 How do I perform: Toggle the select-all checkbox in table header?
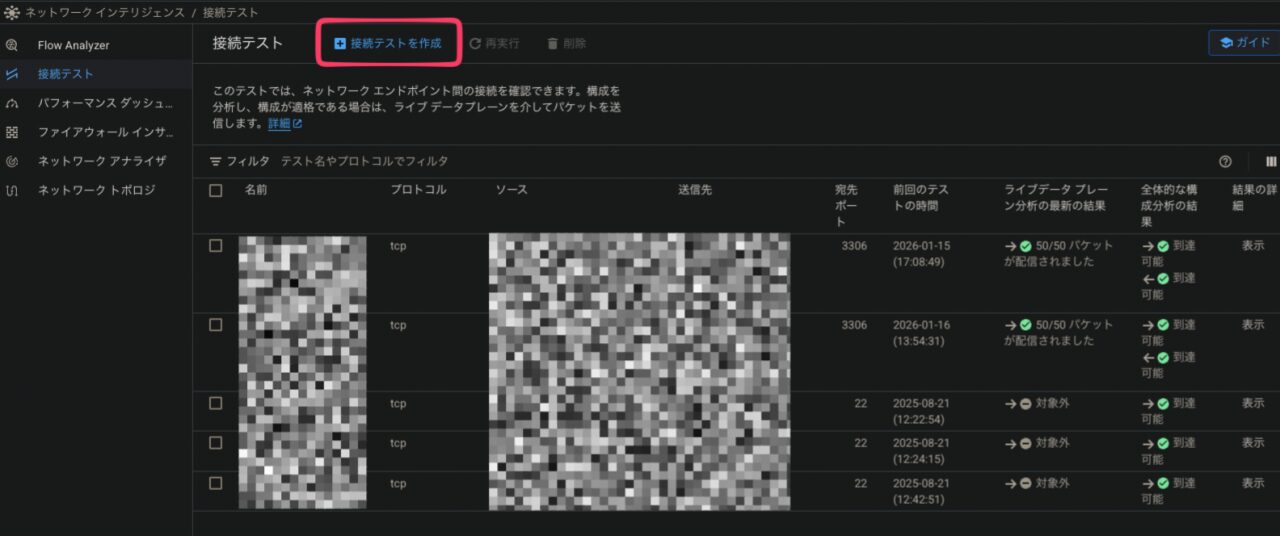pyautogui.click(x=216, y=190)
